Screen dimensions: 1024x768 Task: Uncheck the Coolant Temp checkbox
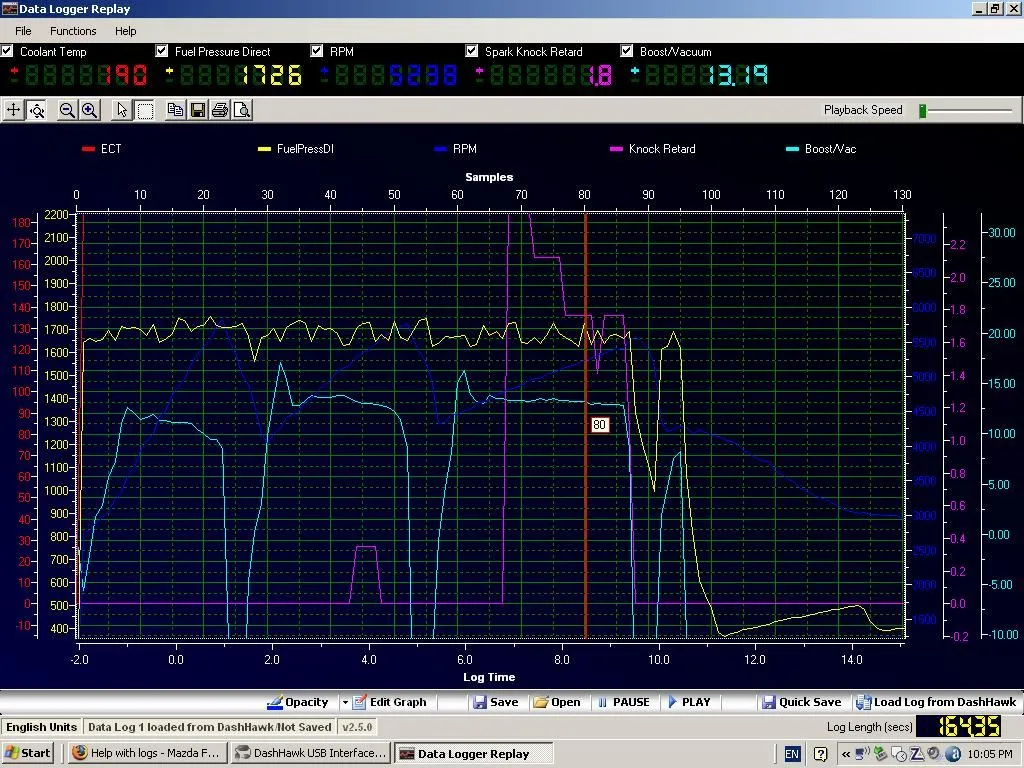(x=7, y=50)
